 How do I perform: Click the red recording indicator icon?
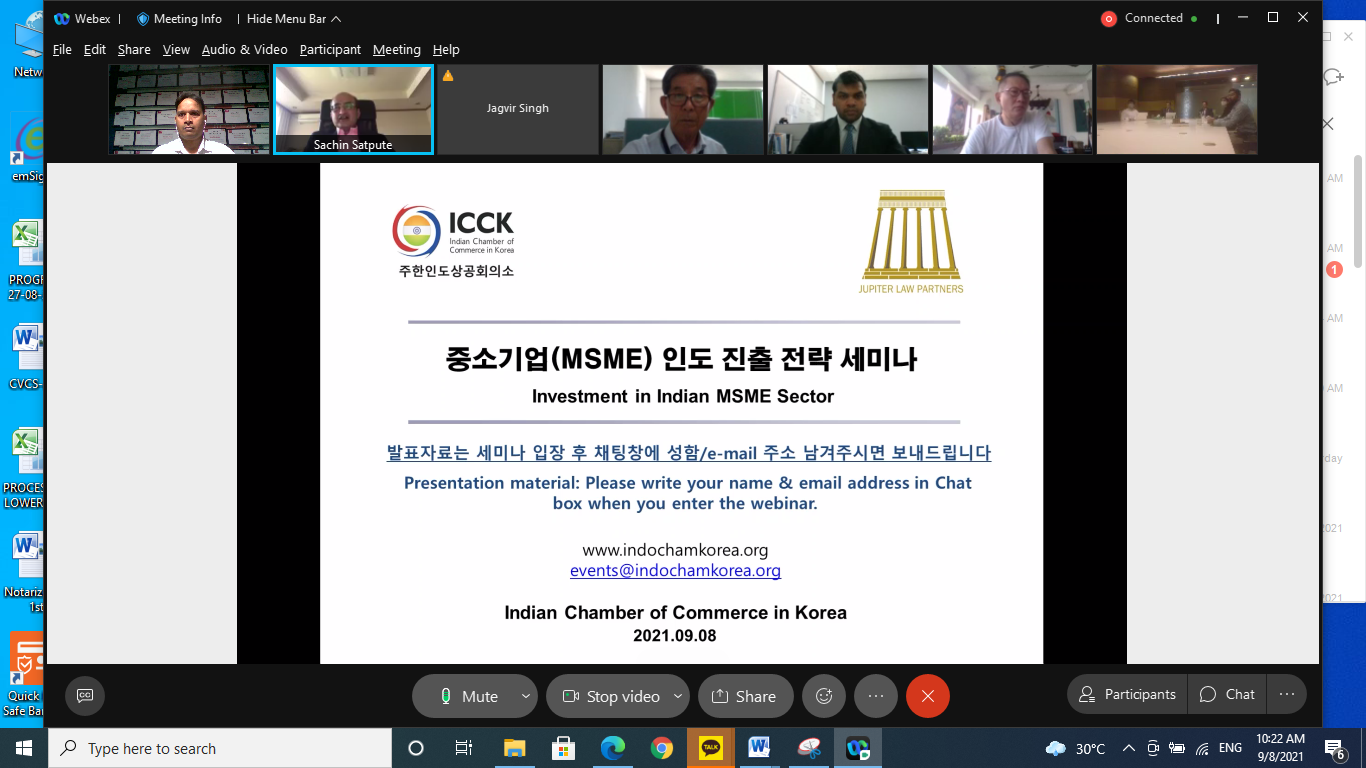[1108, 18]
